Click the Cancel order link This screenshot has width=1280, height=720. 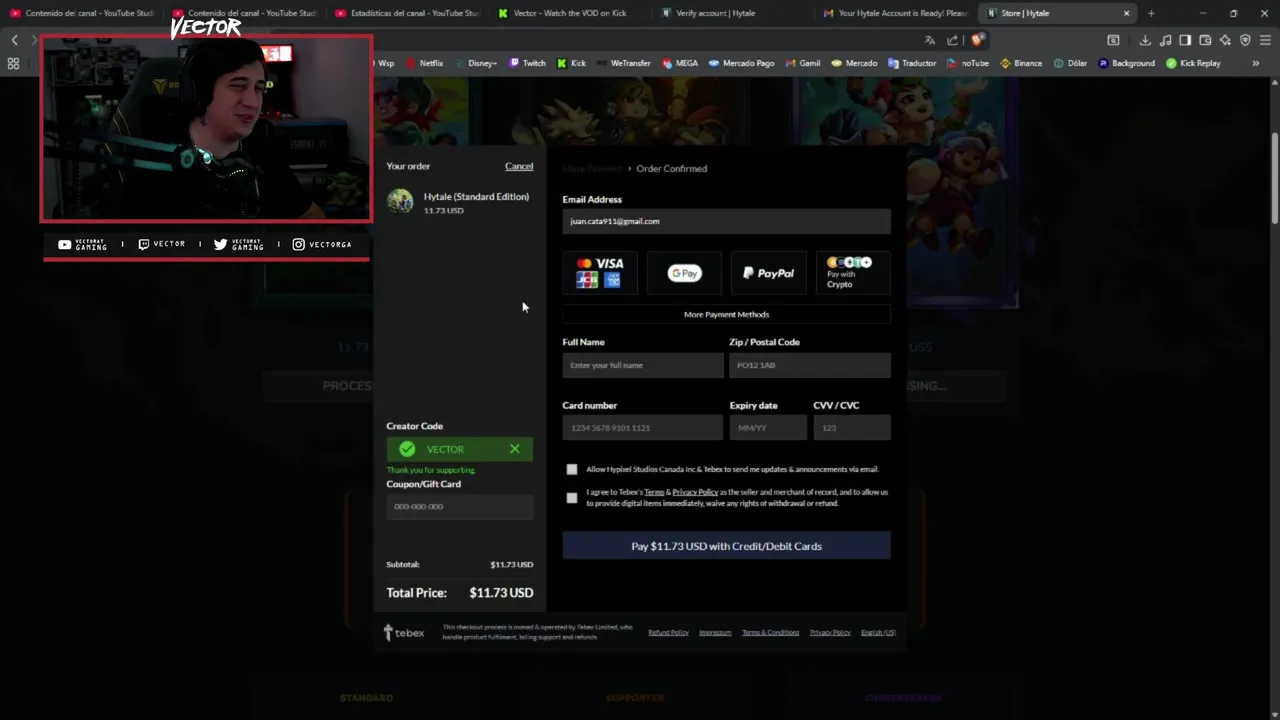click(519, 166)
